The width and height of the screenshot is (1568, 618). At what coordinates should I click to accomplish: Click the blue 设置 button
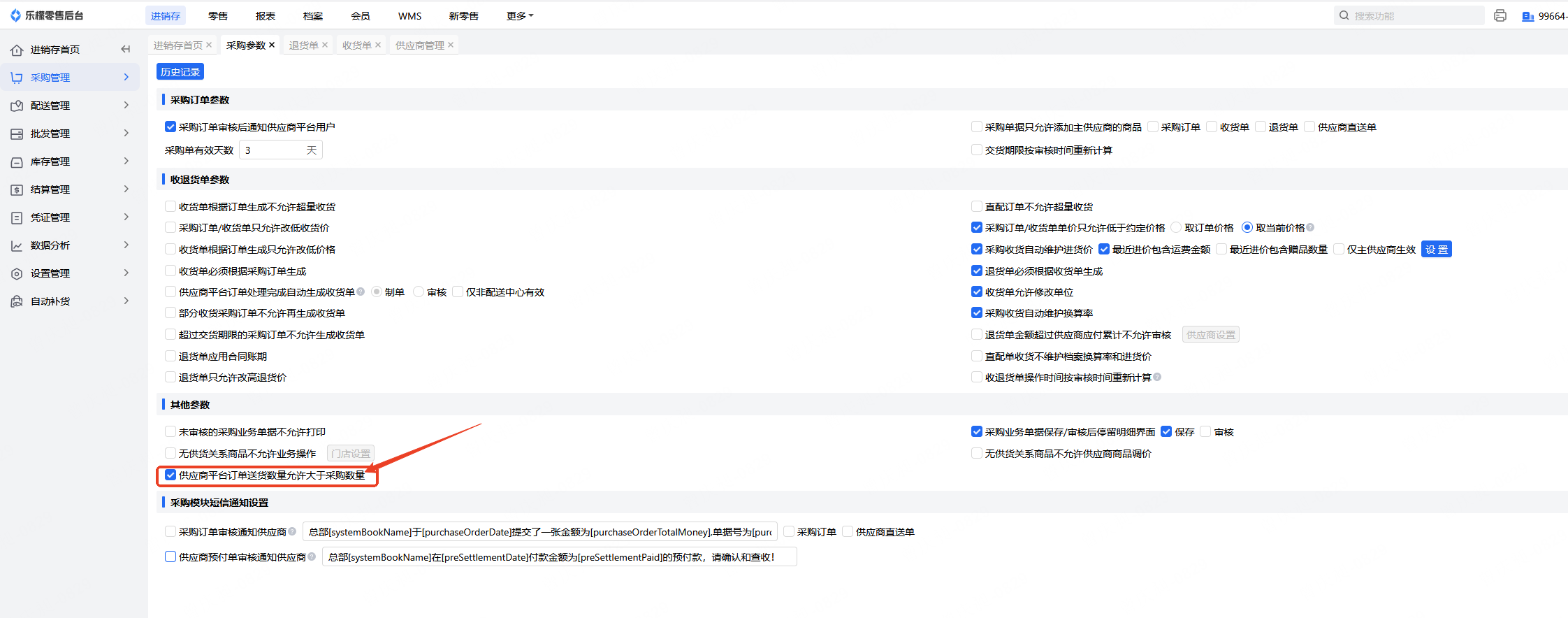pos(1436,250)
